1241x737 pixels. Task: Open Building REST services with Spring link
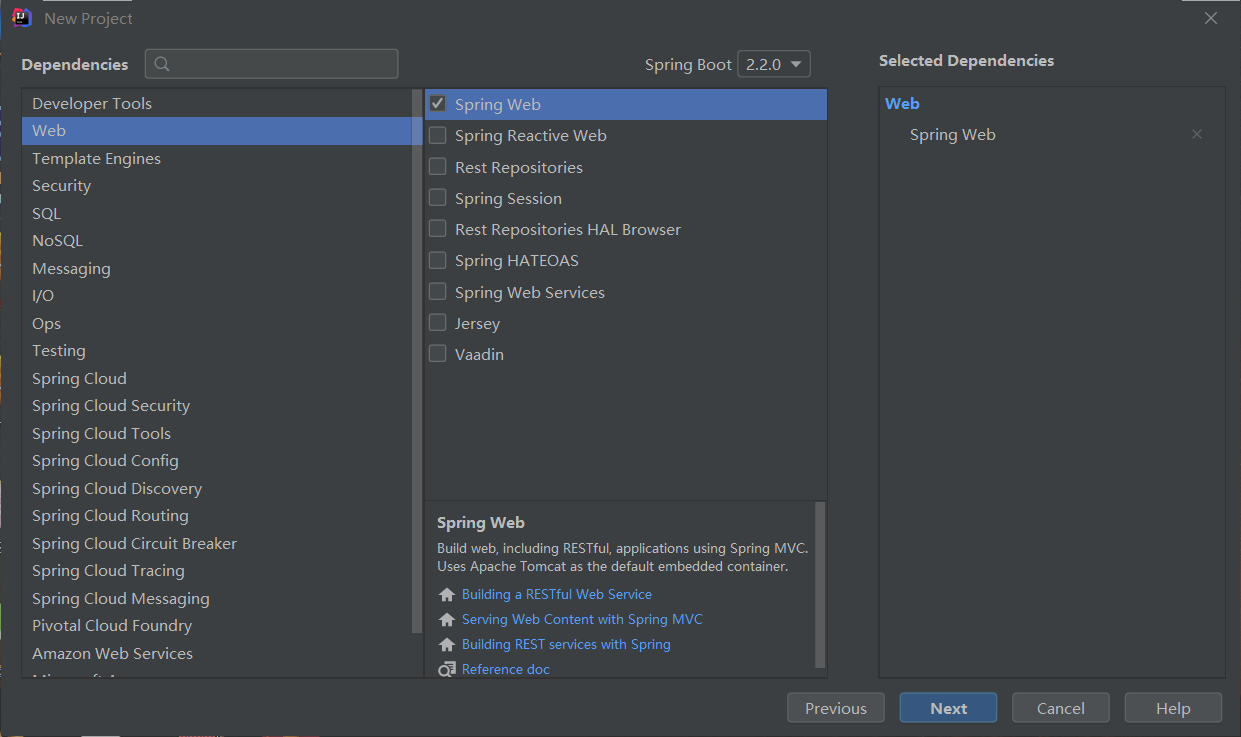(566, 644)
